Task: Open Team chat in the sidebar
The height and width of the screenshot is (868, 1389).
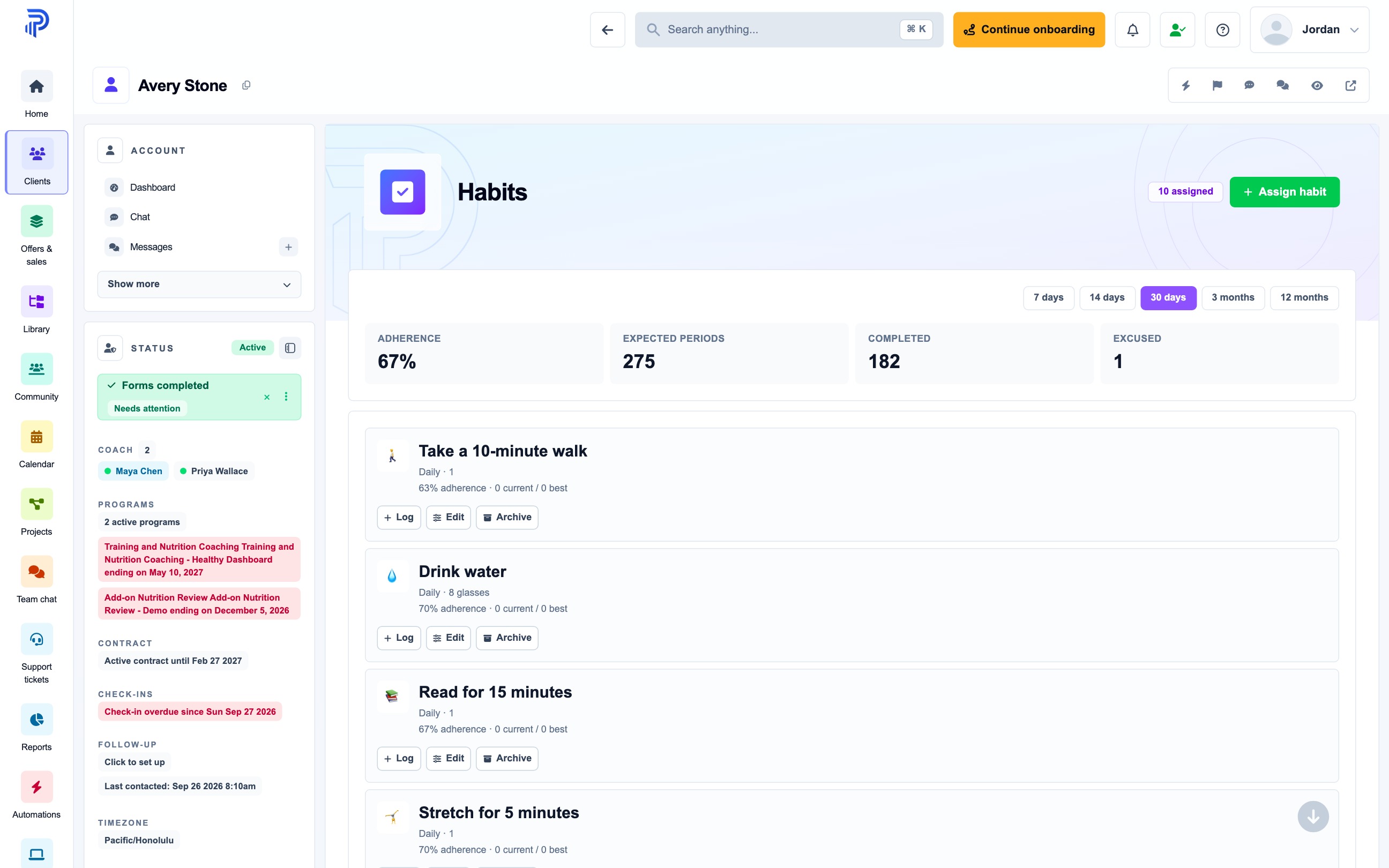Action: pos(36,580)
